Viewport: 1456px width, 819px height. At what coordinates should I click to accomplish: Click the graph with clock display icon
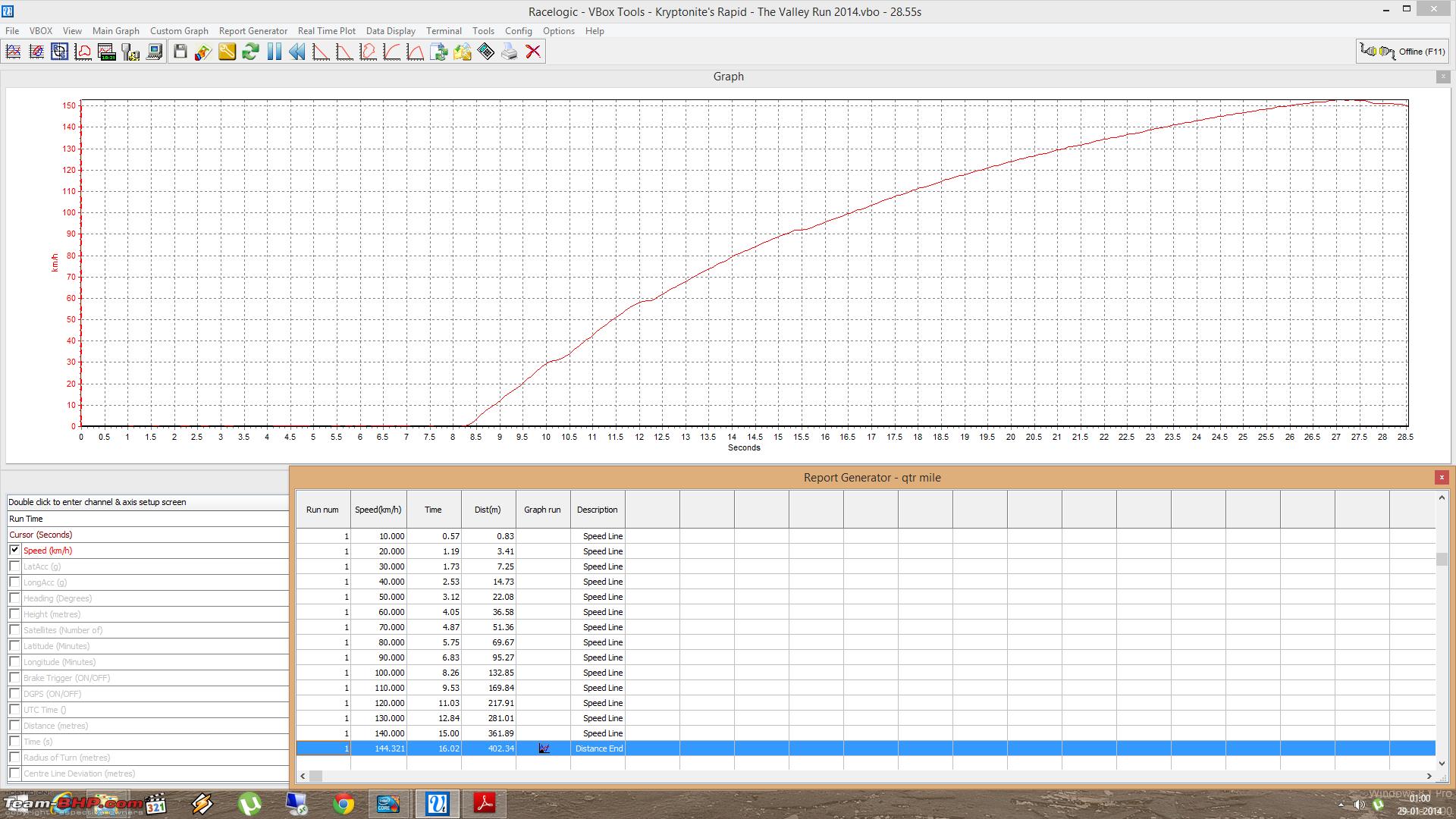107,52
